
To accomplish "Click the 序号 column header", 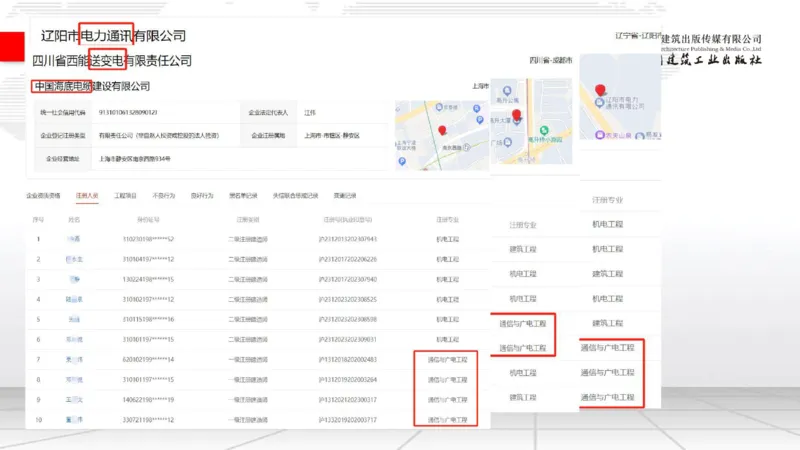I will coord(38,220).
